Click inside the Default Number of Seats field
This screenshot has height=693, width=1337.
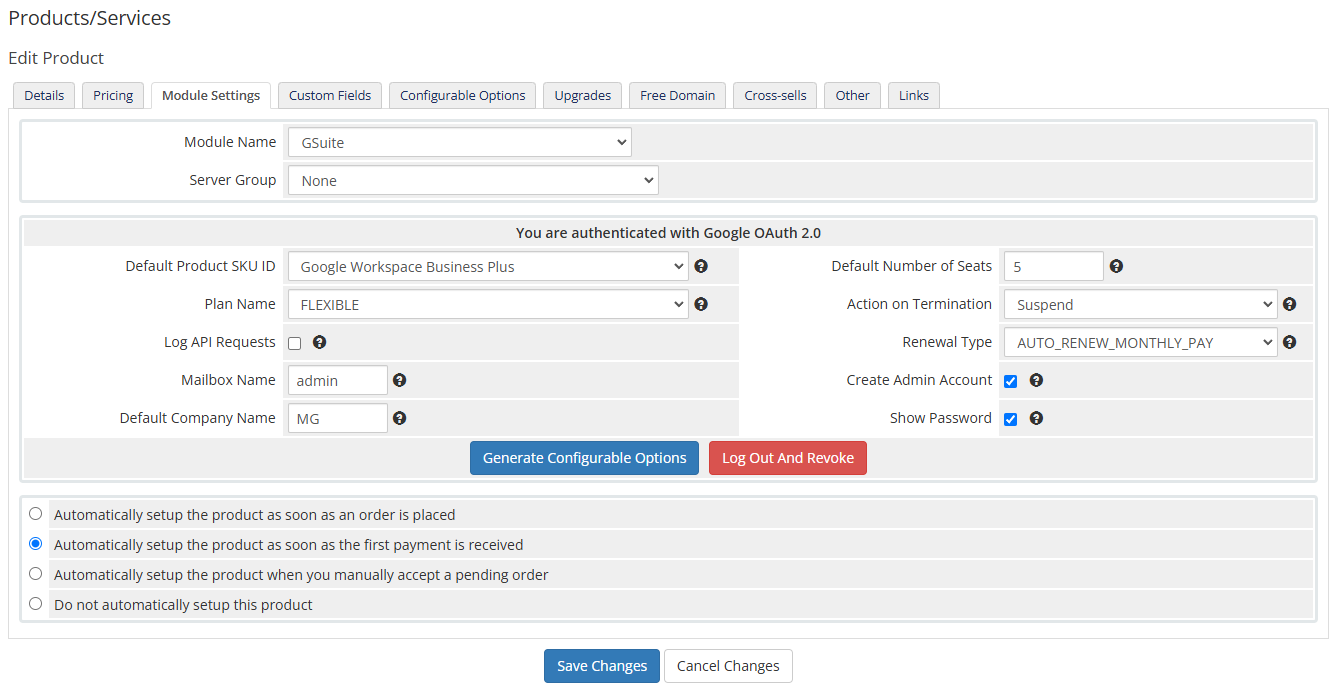click(1053, 266)
